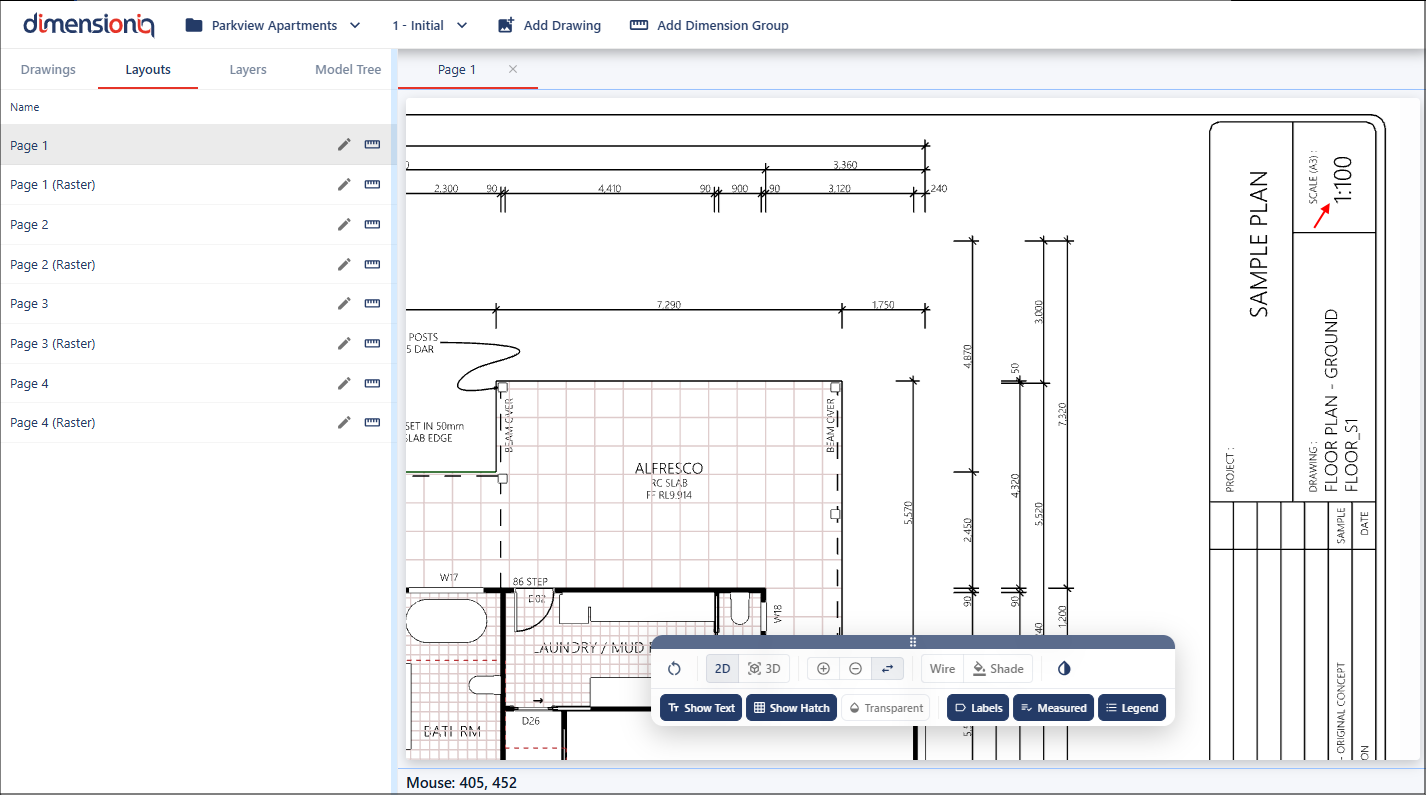Expand the 1 - Initial revision dropdown

pos(430,26)
